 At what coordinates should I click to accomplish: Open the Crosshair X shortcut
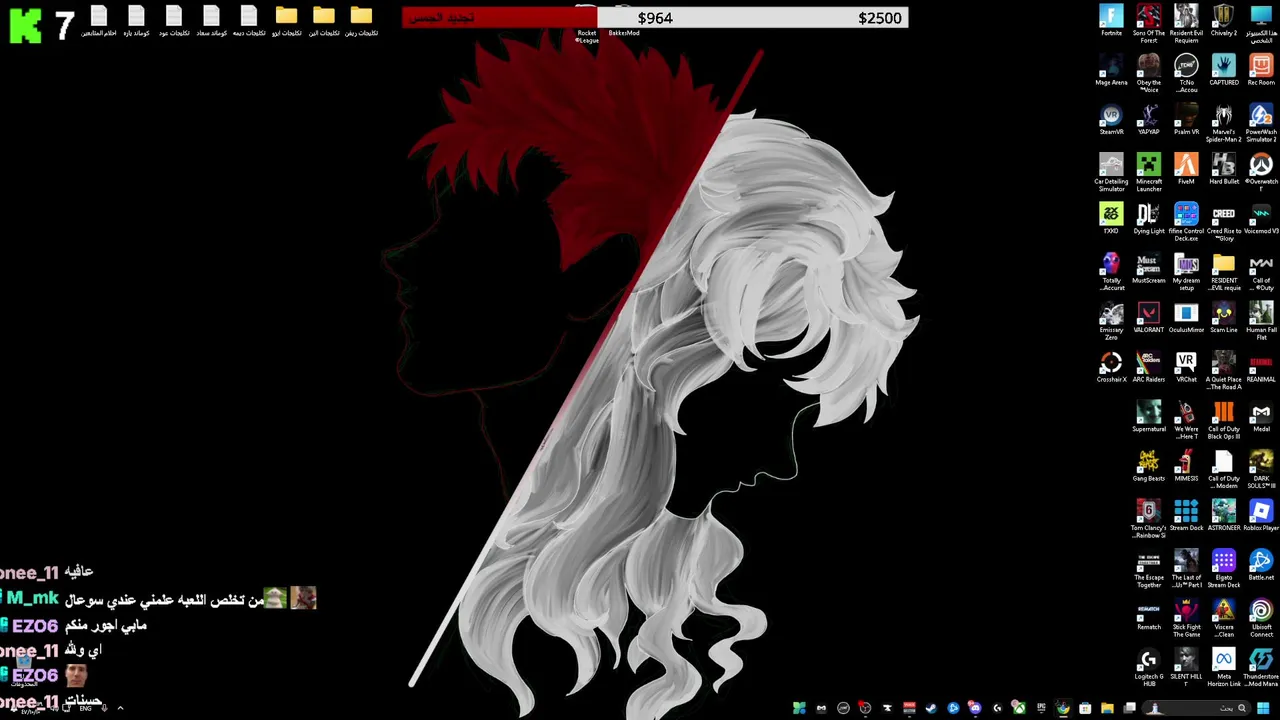pyautogui.click(x=1111, y=367)
